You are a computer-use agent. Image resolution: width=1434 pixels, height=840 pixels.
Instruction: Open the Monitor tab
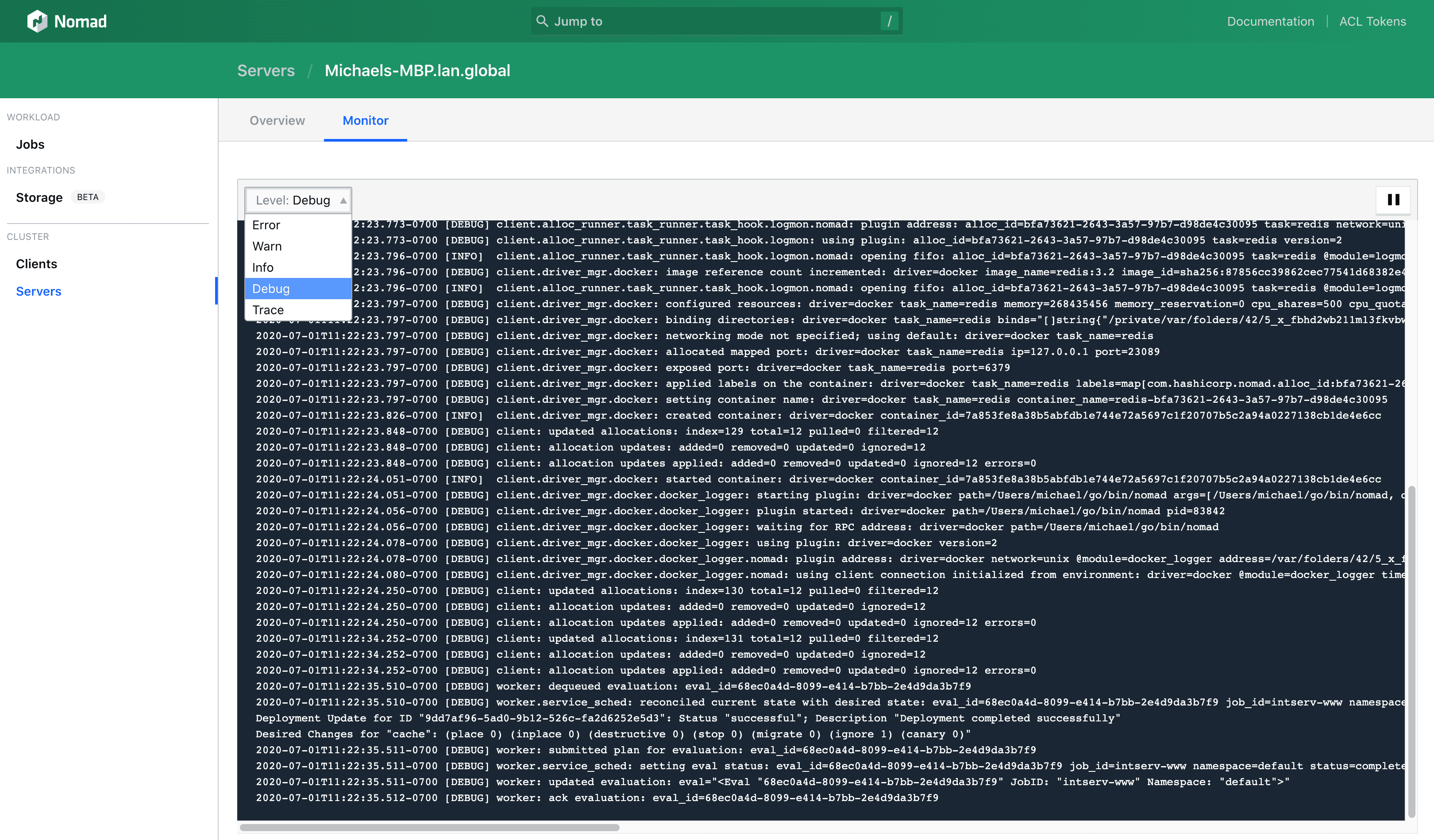pos(365,121)
